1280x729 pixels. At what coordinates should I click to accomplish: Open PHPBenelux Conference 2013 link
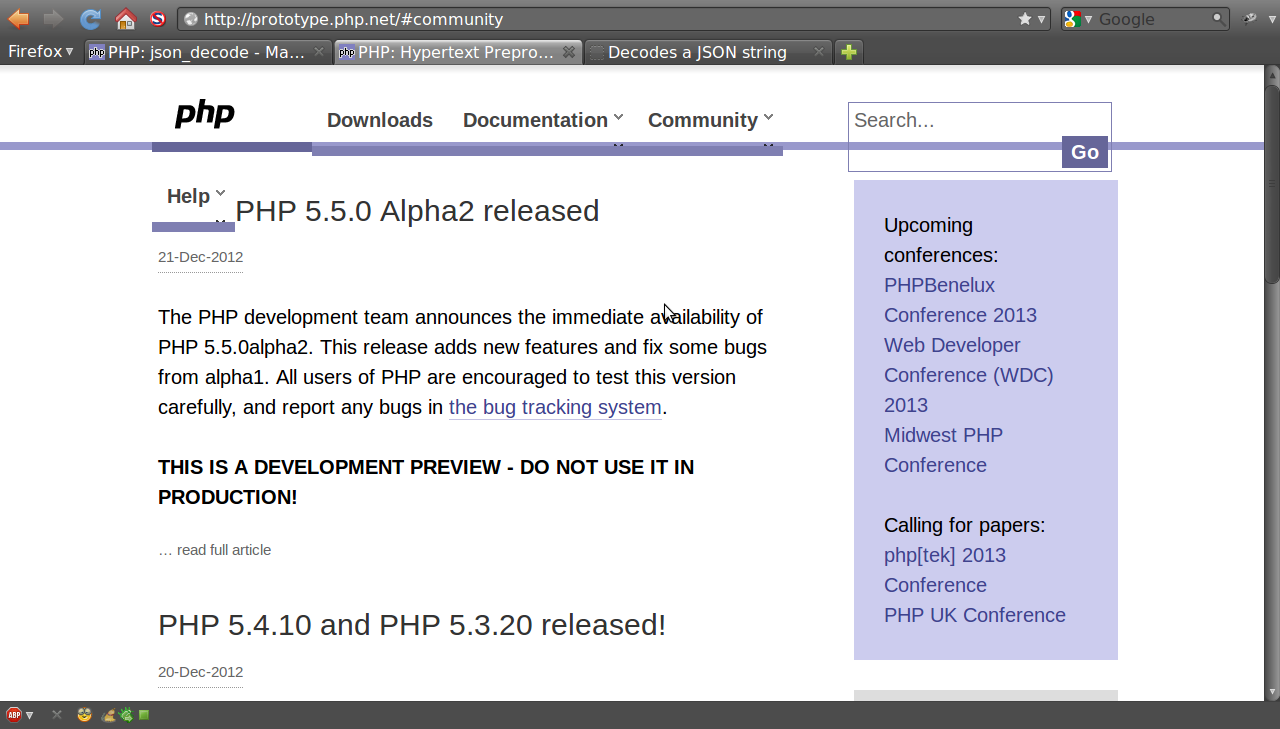coord(960,300)
